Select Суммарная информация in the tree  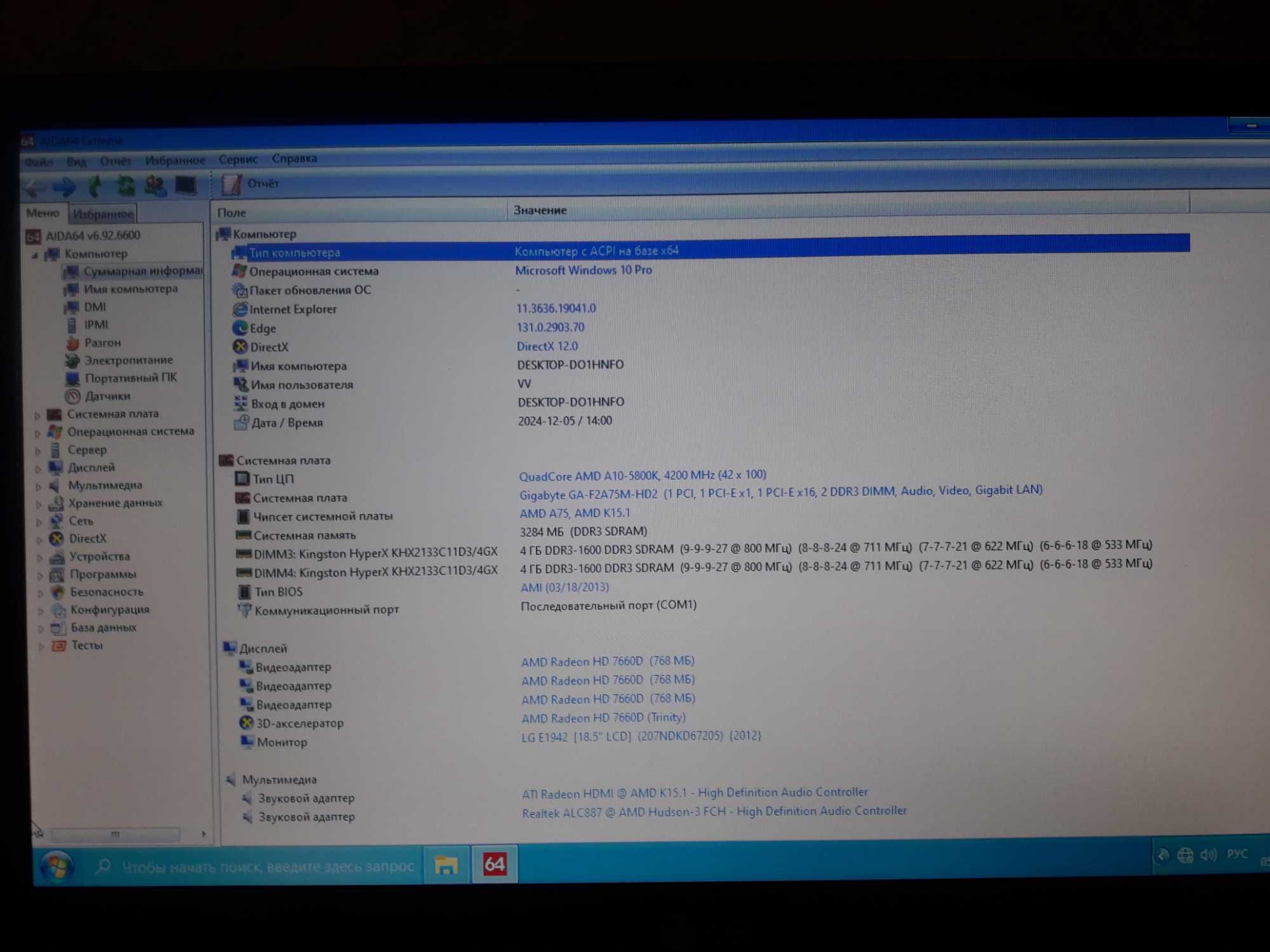point(143,271)
